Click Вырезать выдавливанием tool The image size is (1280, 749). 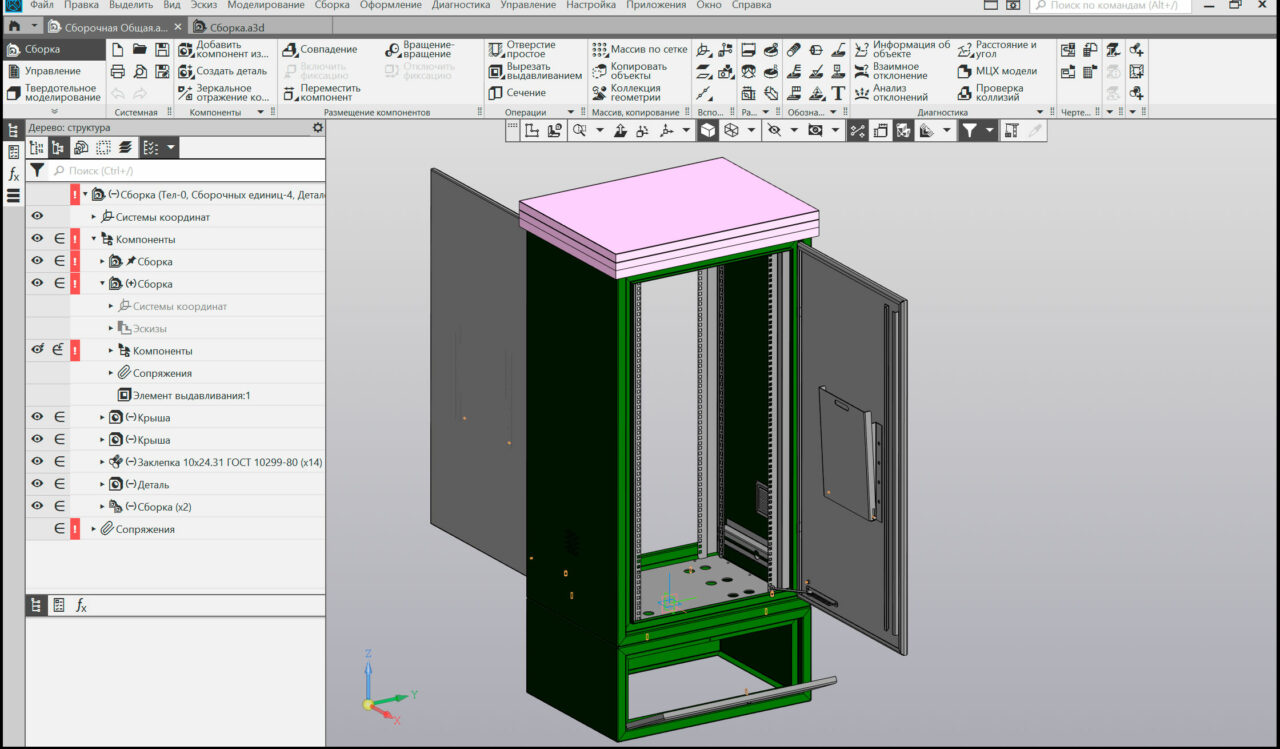[x=535, y=71]
